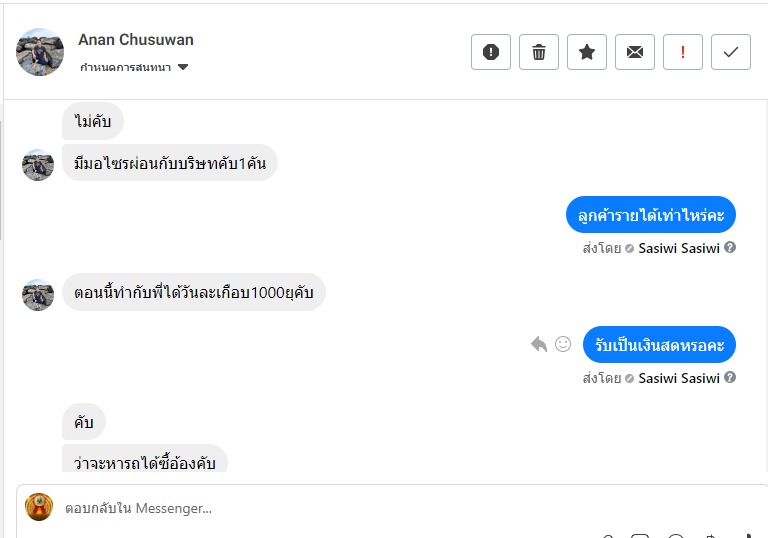Click help icon after Sasiwi Sasiwi under รับเป็นเงินสดหรอคะ
768x538 pixels.
(x=730, y=377)
